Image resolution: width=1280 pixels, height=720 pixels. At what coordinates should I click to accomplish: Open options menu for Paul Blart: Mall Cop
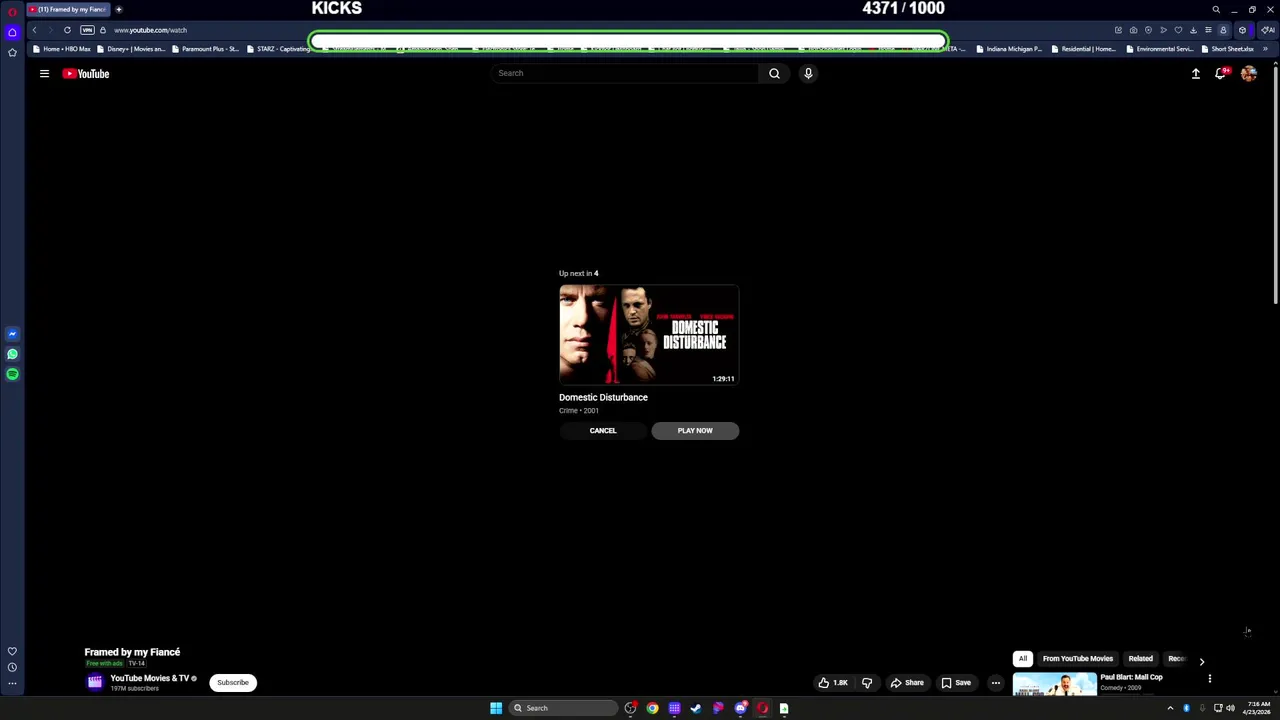(1209, 679)
